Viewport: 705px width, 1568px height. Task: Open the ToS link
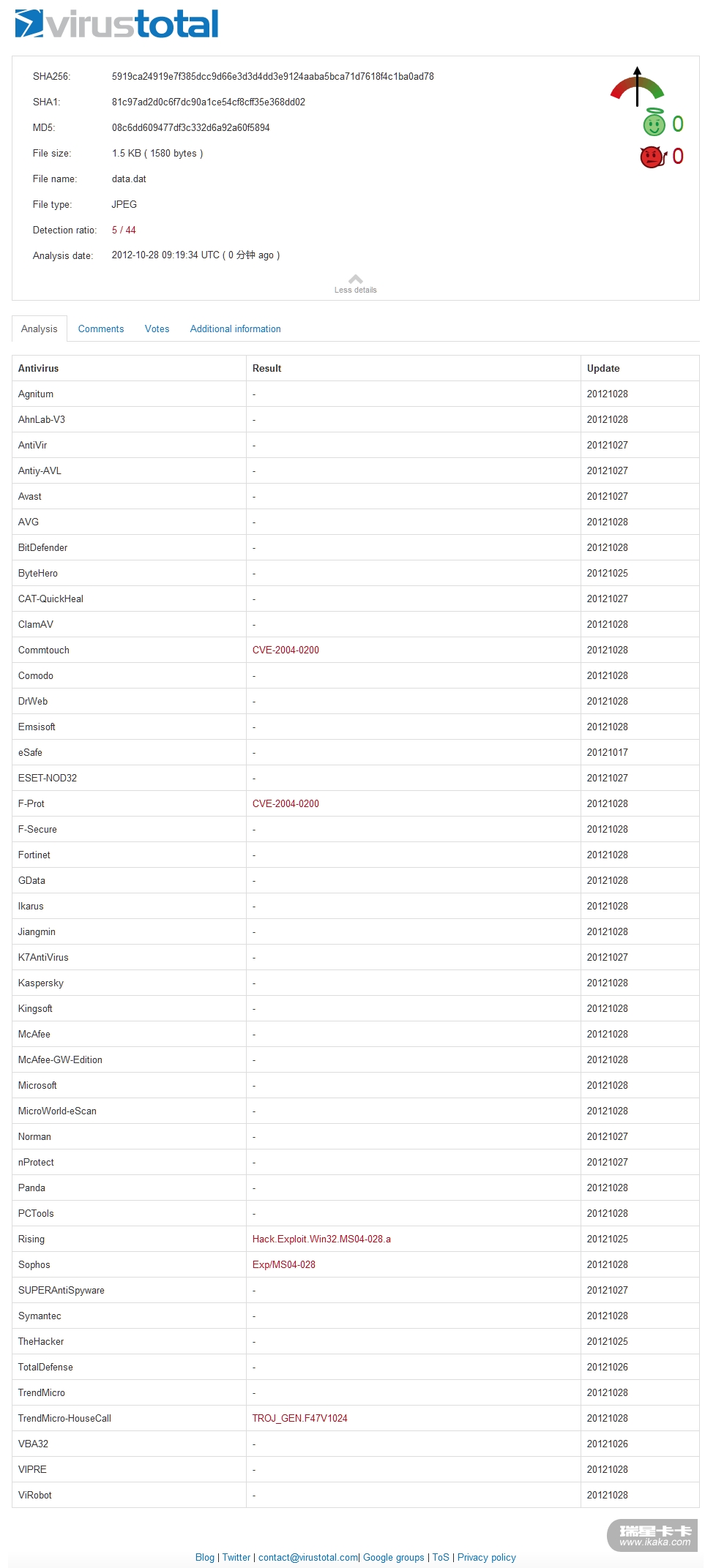click(441, 1557)
